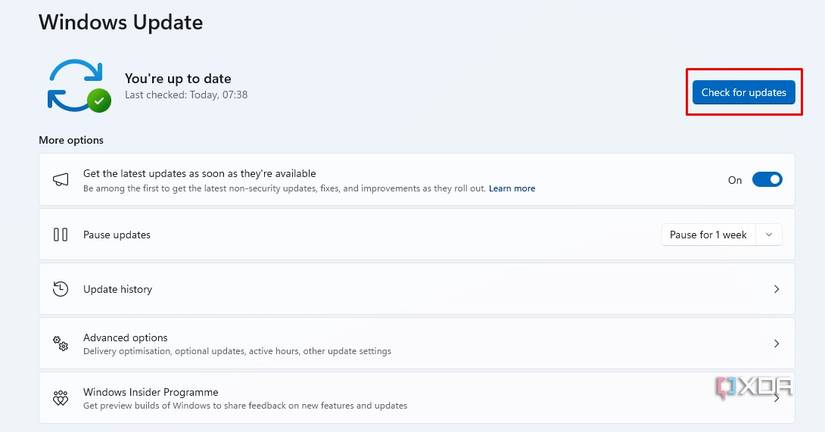The height and width of the screenshot is (432, 825).
Task: Click the Pause for 1 week button
Action: click(x=708, y=235)
